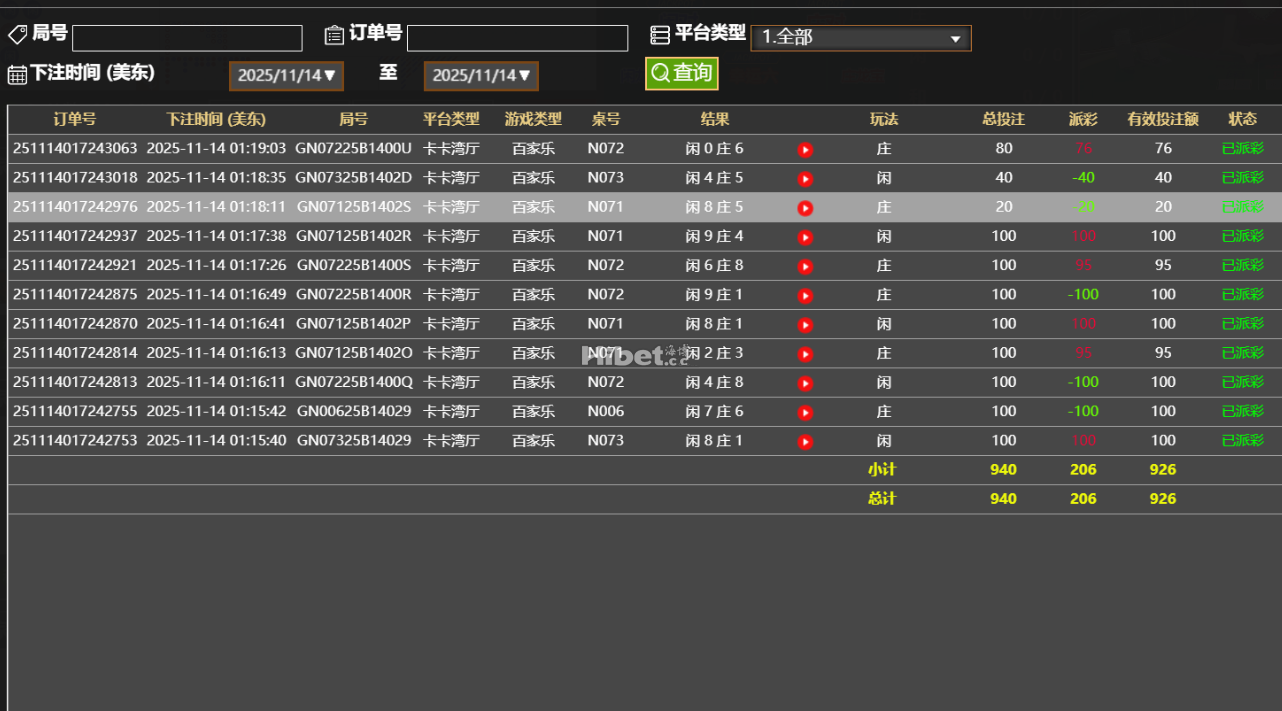Play the video replay for order 251114017243063
The width and height of the screenshot is (1282, 711).
pos(805,150)
